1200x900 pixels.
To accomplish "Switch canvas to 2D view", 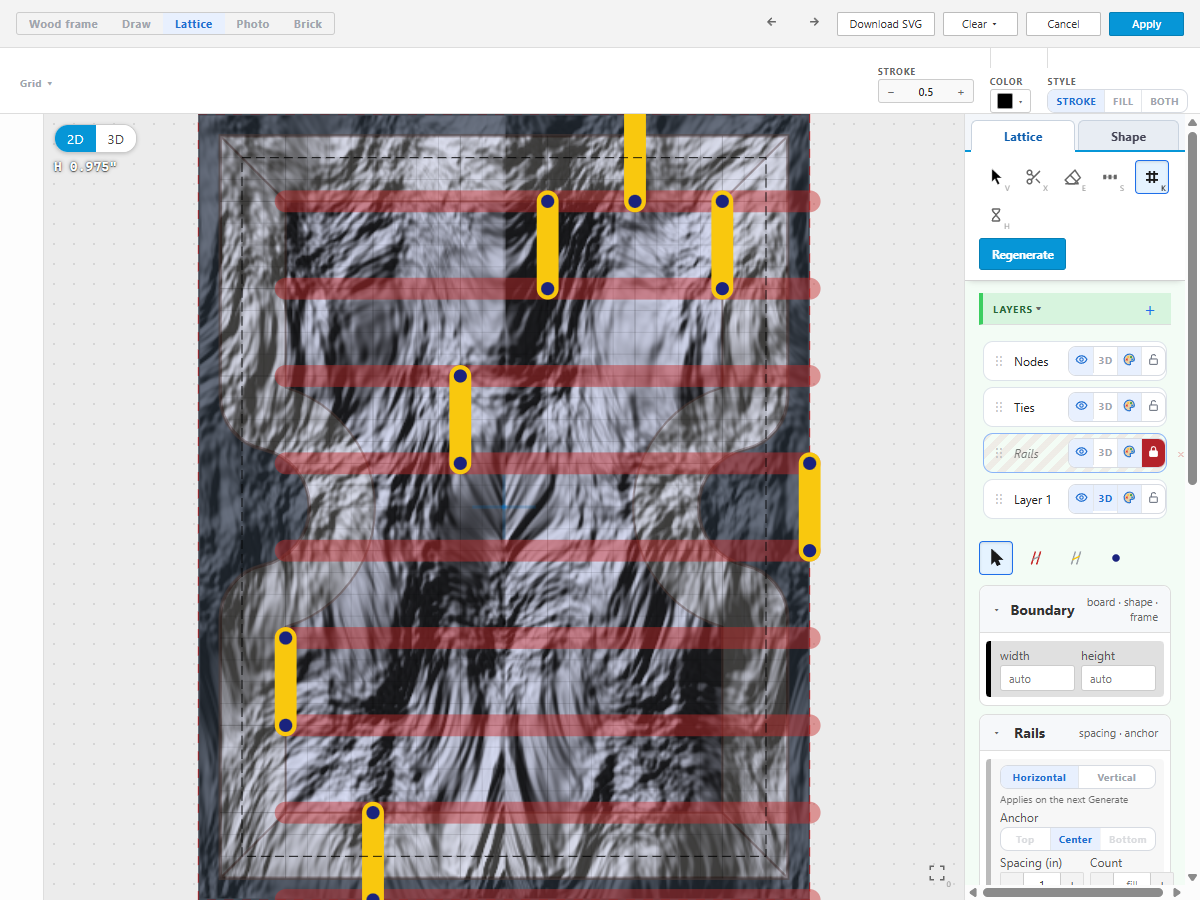I will point(75,139).
